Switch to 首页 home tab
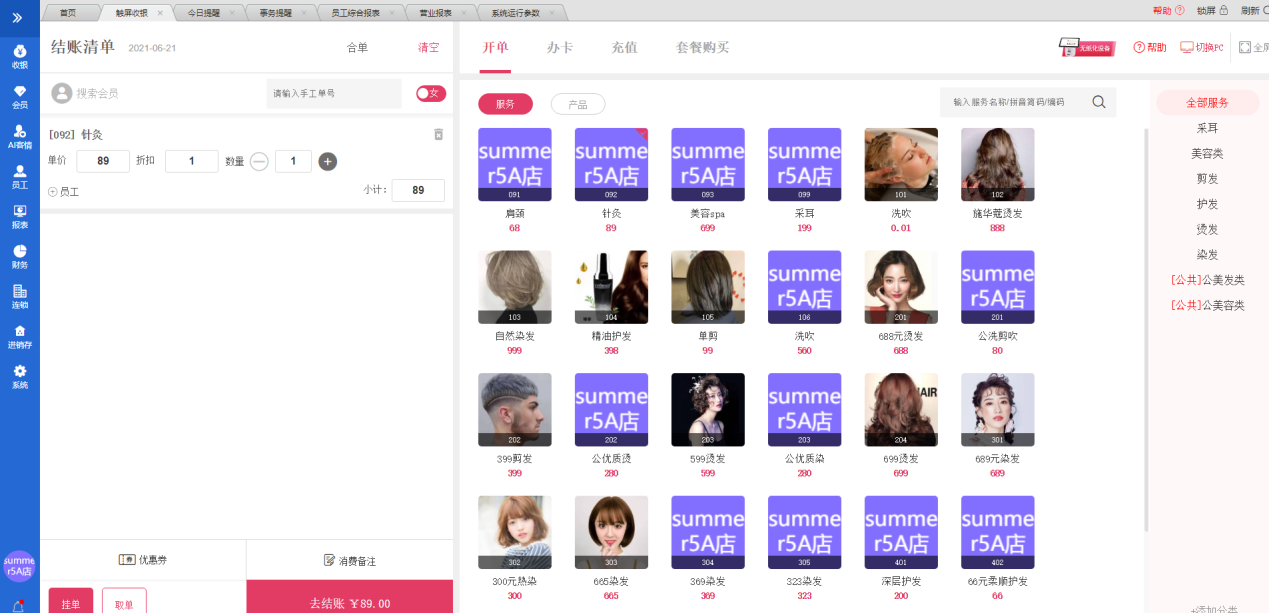1269x613 pixels. click(68, 12)
